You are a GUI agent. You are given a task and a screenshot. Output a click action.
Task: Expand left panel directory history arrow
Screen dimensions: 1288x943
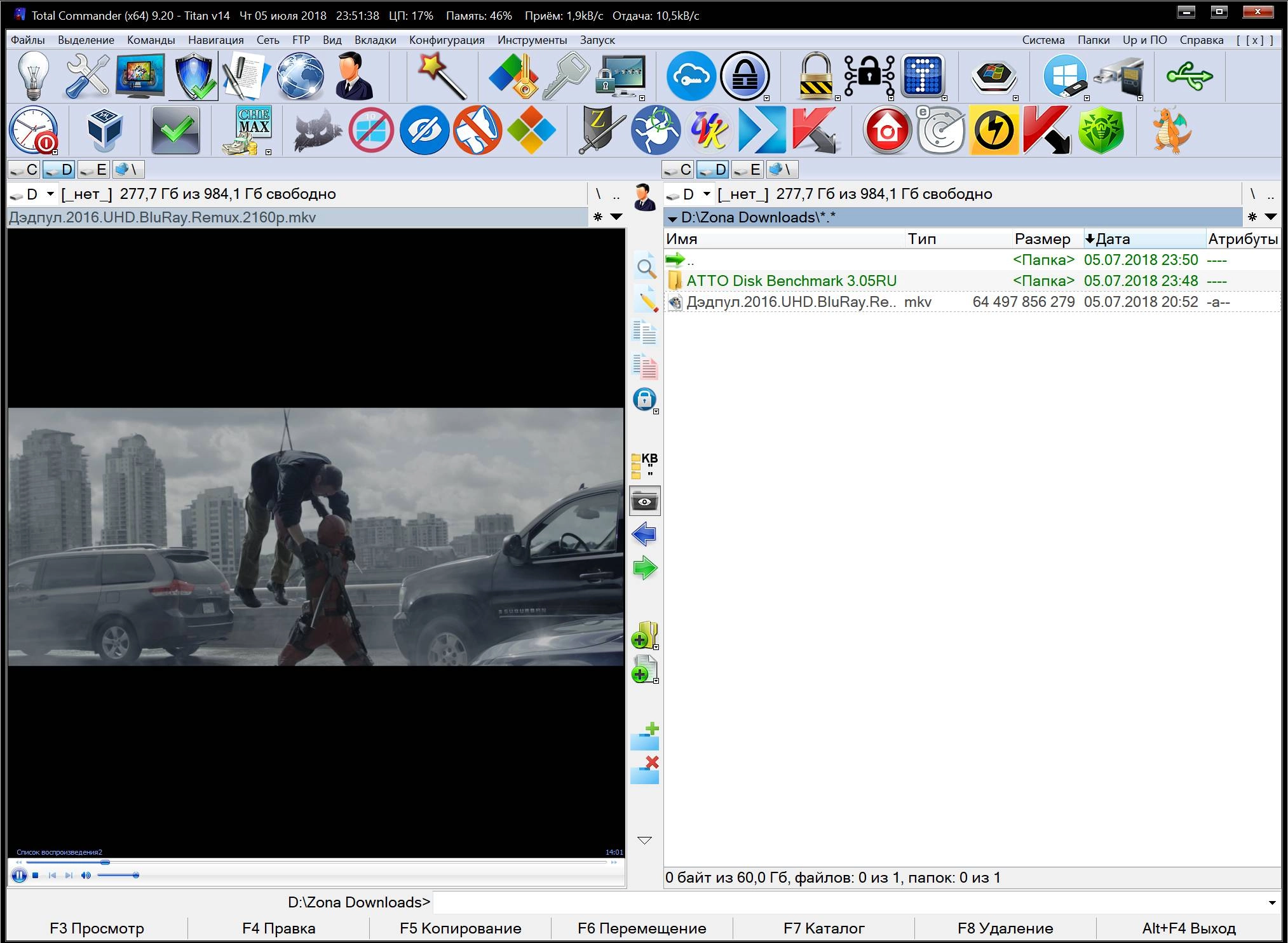tap(616, 217)
